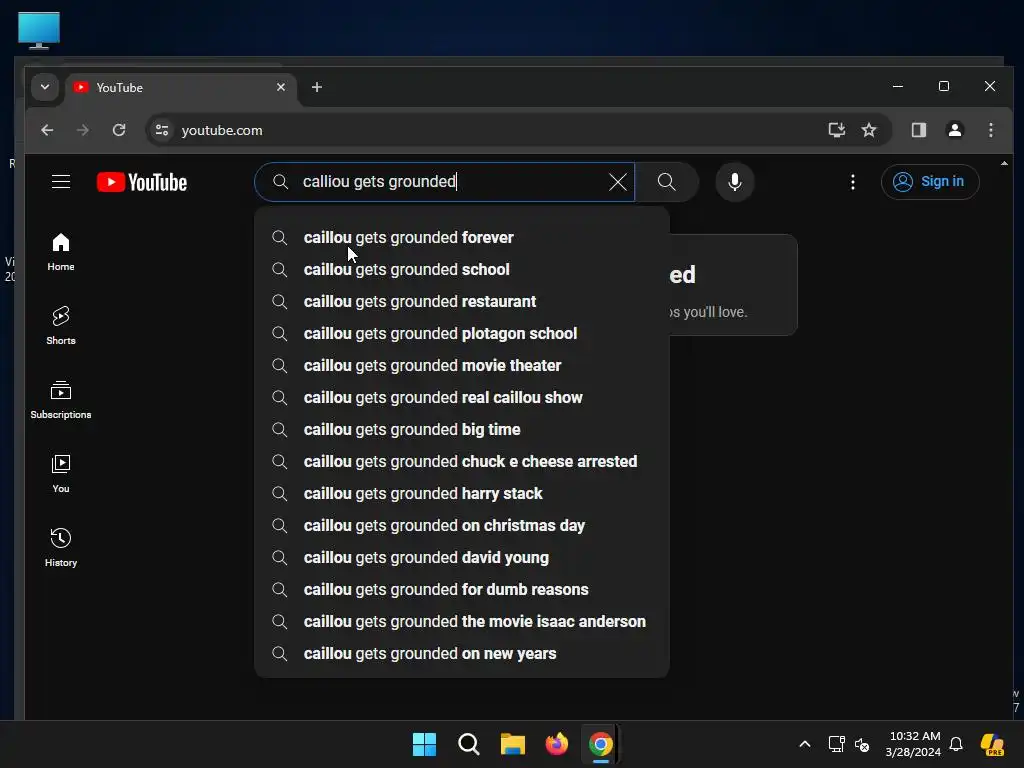Open the You section in sidebar
Image resolution: width=1024 pixels, height=768 pixels.
point(61,473)
